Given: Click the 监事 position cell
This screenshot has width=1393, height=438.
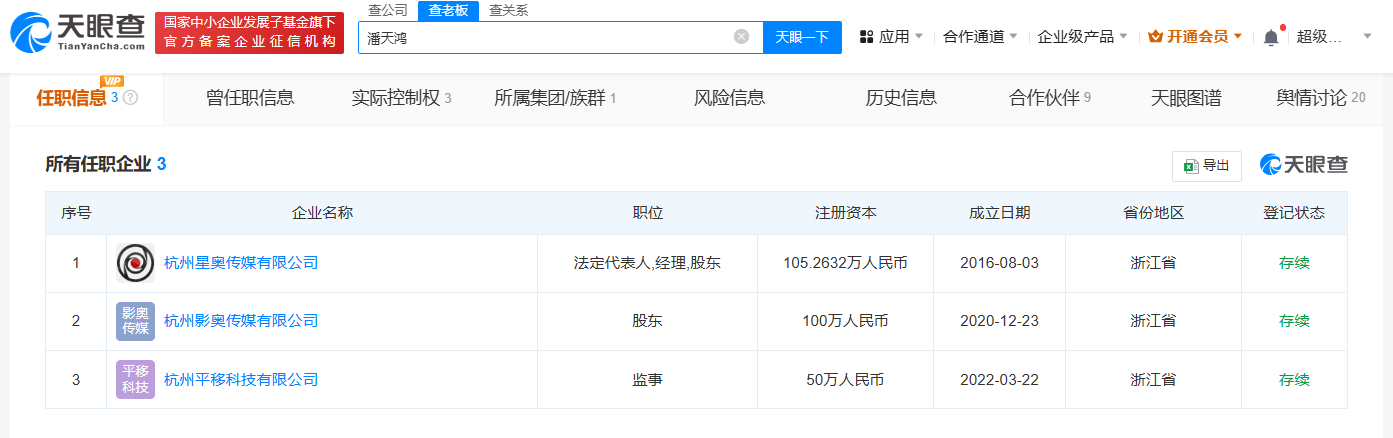Looking at the screenshot, I should point(647,379).
